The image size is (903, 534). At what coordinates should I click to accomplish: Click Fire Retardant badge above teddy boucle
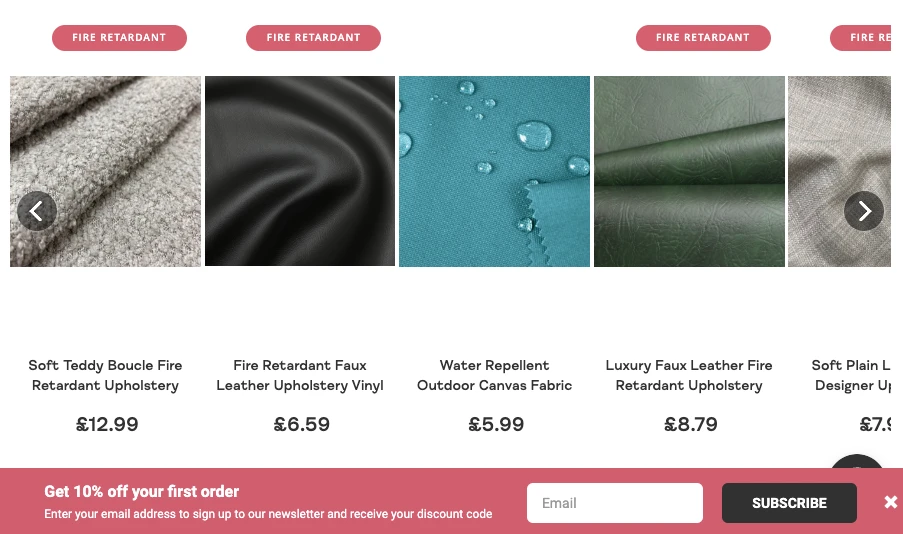pos(119,38)
